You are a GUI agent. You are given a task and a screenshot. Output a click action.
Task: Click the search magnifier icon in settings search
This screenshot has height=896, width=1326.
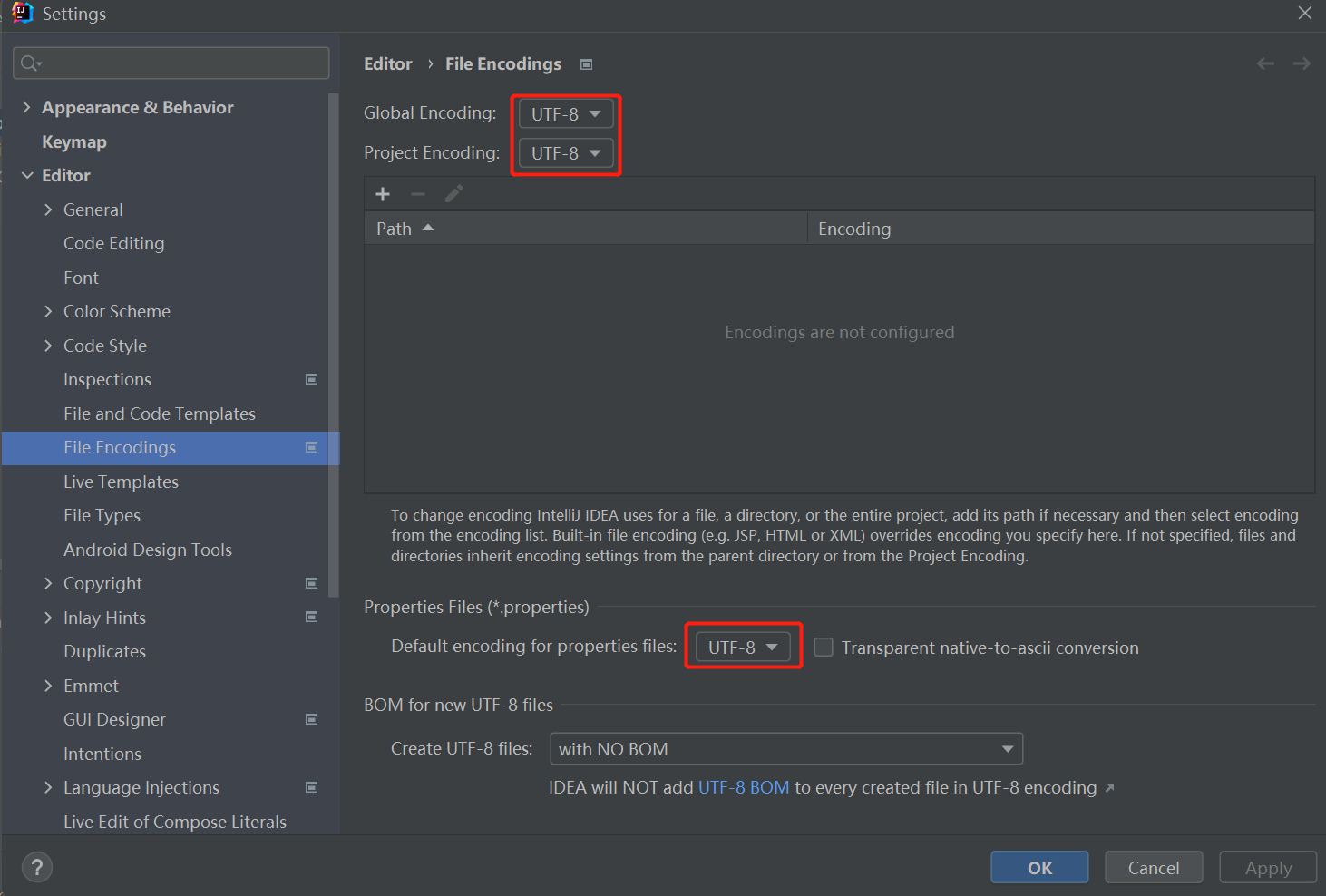click(x=30, y=63)
